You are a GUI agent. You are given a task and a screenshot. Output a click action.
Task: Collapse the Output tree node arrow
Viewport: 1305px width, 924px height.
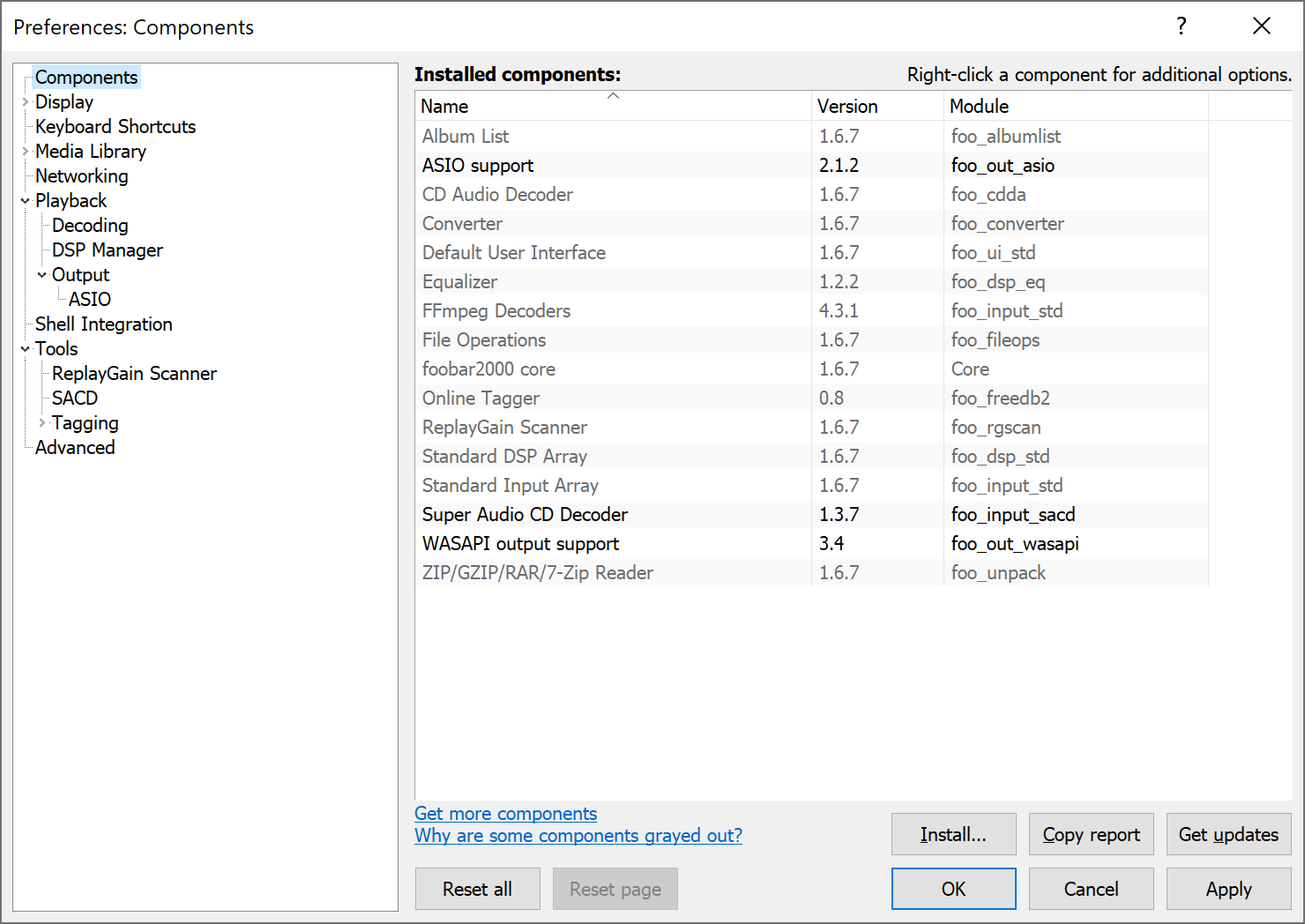point(41,275)
